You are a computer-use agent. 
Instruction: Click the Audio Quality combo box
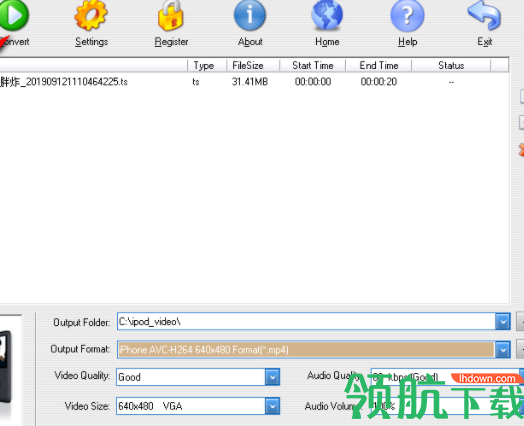447,377
